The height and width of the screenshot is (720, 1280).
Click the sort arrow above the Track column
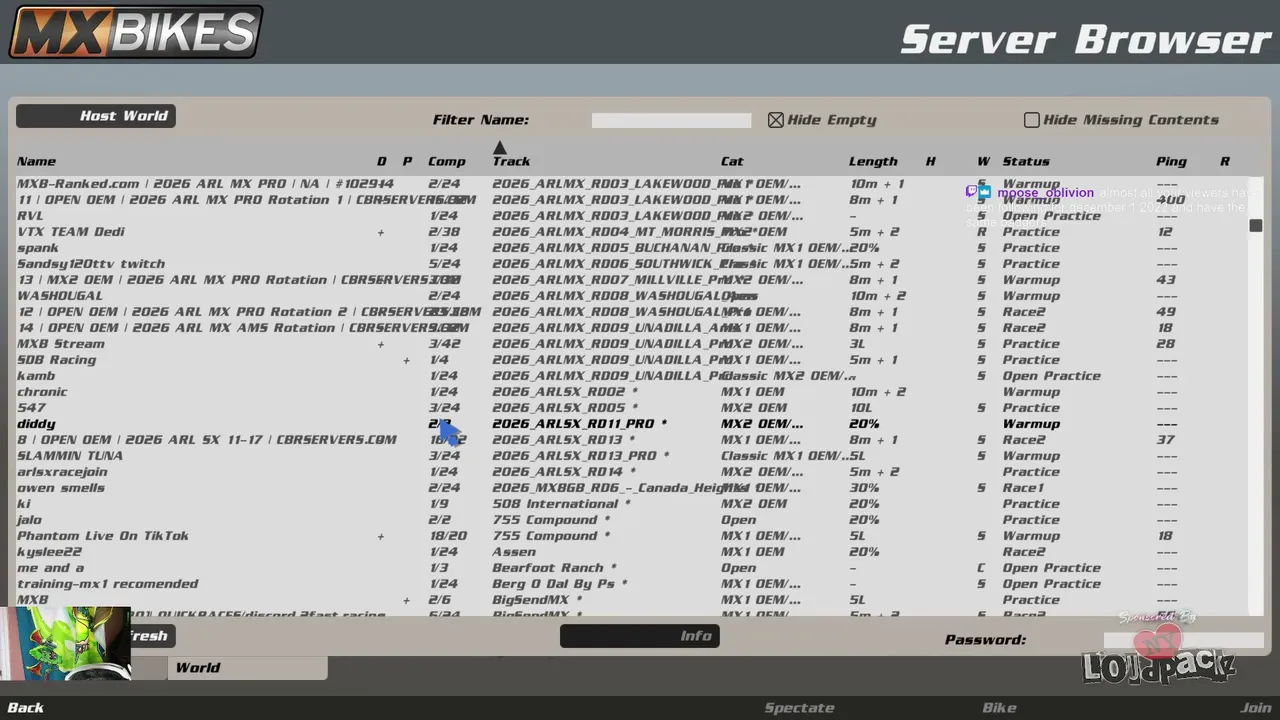[x=500, y=148]
